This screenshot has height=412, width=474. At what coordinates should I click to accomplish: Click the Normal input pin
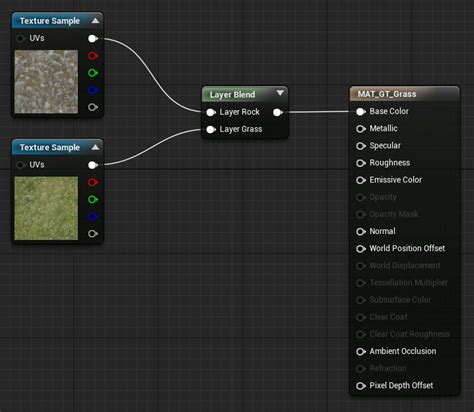361,231
